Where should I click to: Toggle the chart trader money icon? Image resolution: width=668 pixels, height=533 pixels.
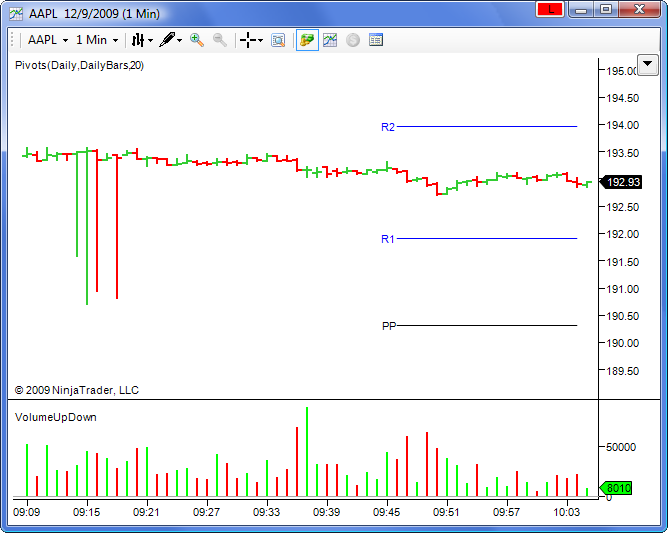click(307, 40)
